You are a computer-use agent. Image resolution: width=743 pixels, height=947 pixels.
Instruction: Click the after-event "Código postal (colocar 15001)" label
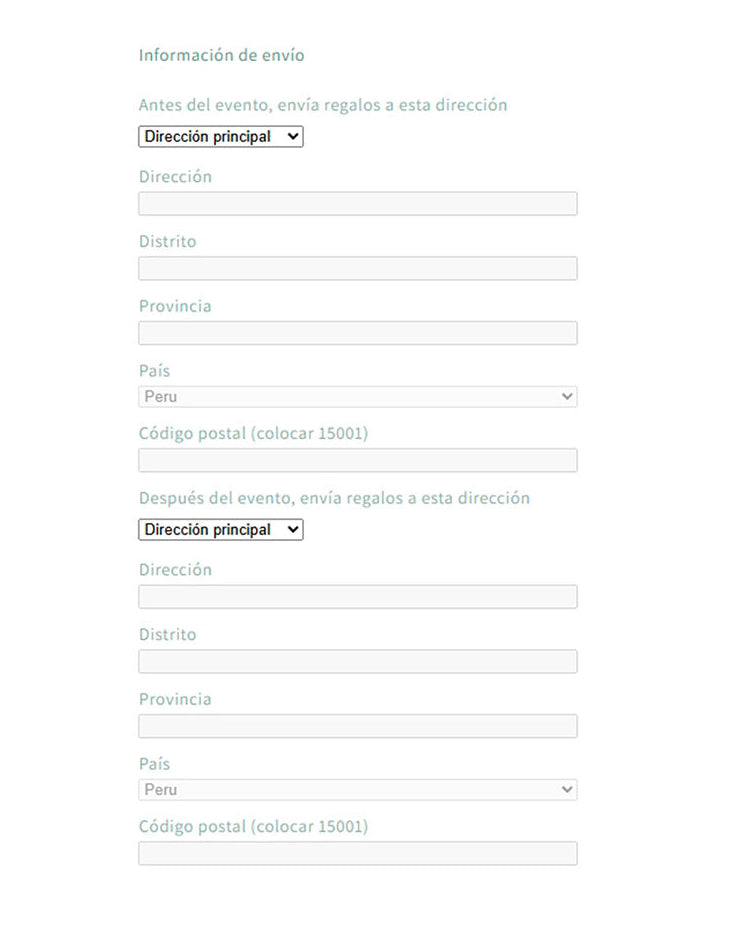point(253,827)
